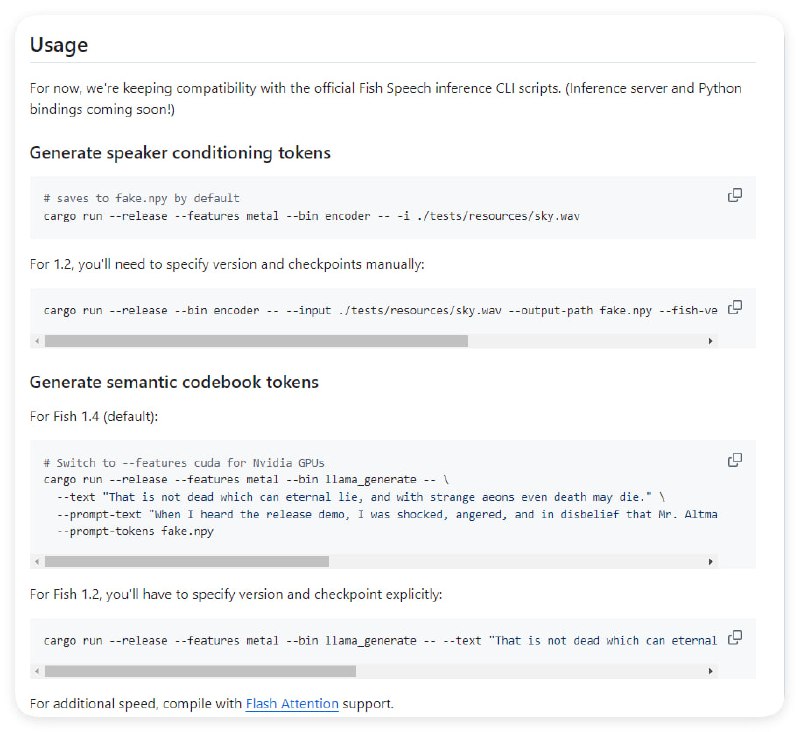Click left scroll arrow of the last llama_generate block
Viewport: 800px width, 732px height.
(x=37, y=671)
